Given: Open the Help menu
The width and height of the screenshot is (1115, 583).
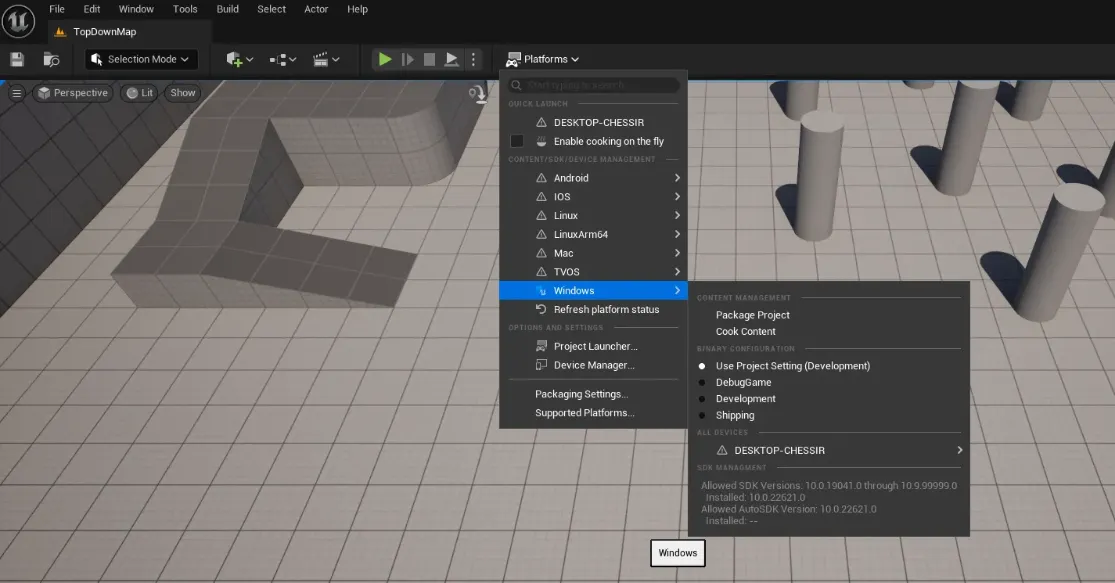Looking at the screenshot, I should point(358,9).
